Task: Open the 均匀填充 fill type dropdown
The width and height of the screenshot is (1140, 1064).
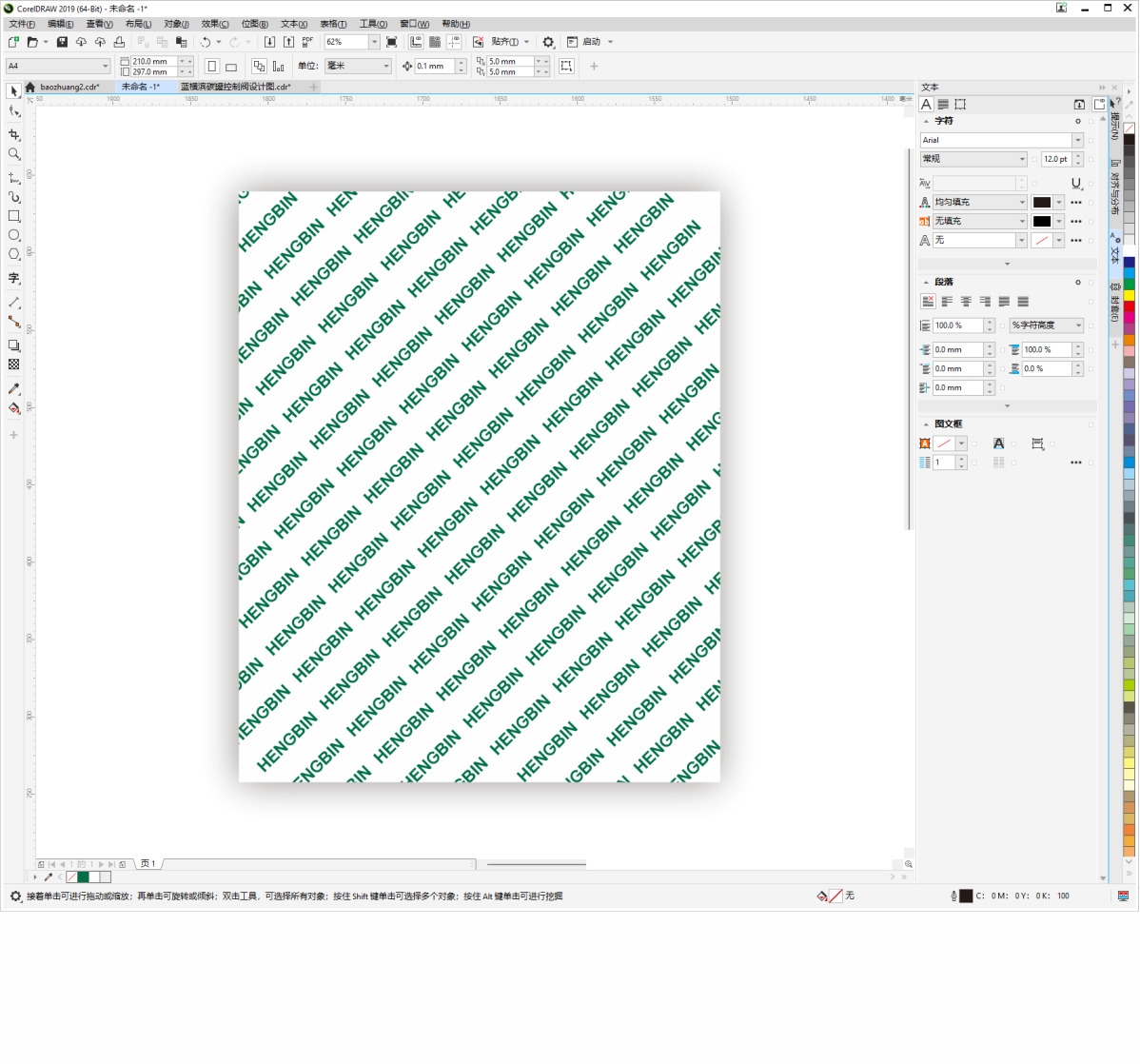Action: pyautogui.click(x=1021, y=202)
